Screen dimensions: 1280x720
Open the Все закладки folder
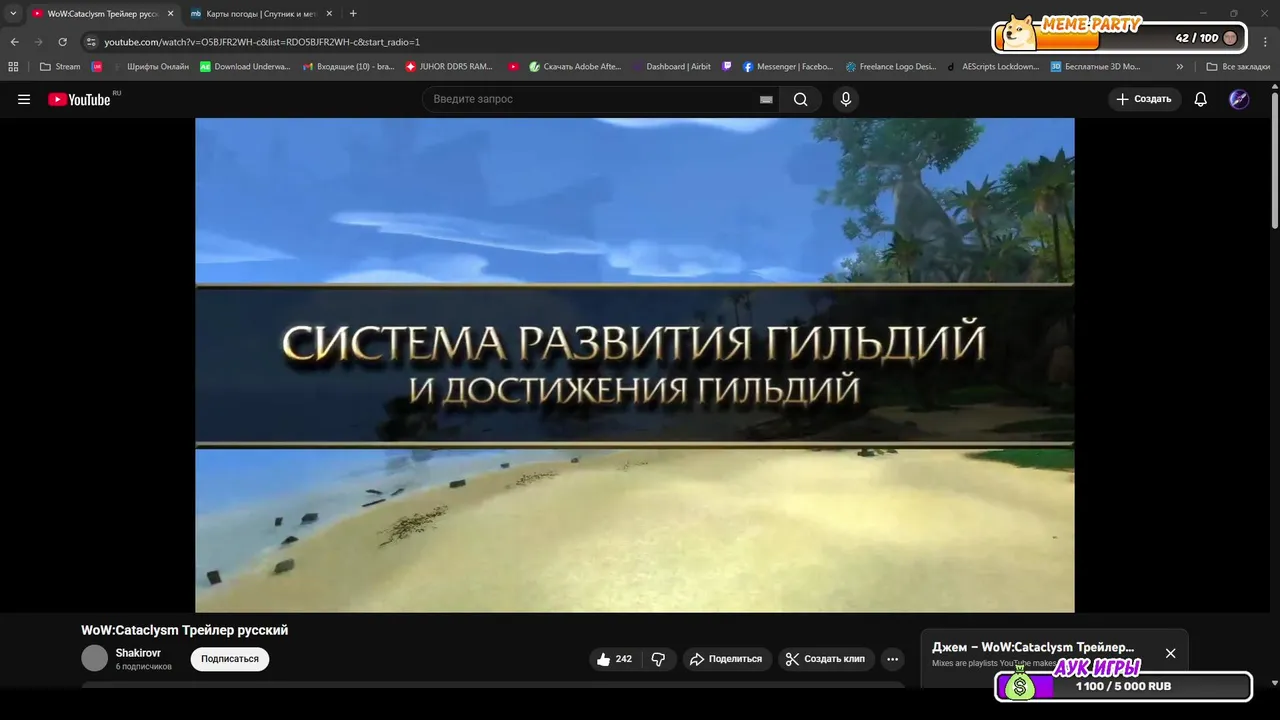pos(1238,67)
